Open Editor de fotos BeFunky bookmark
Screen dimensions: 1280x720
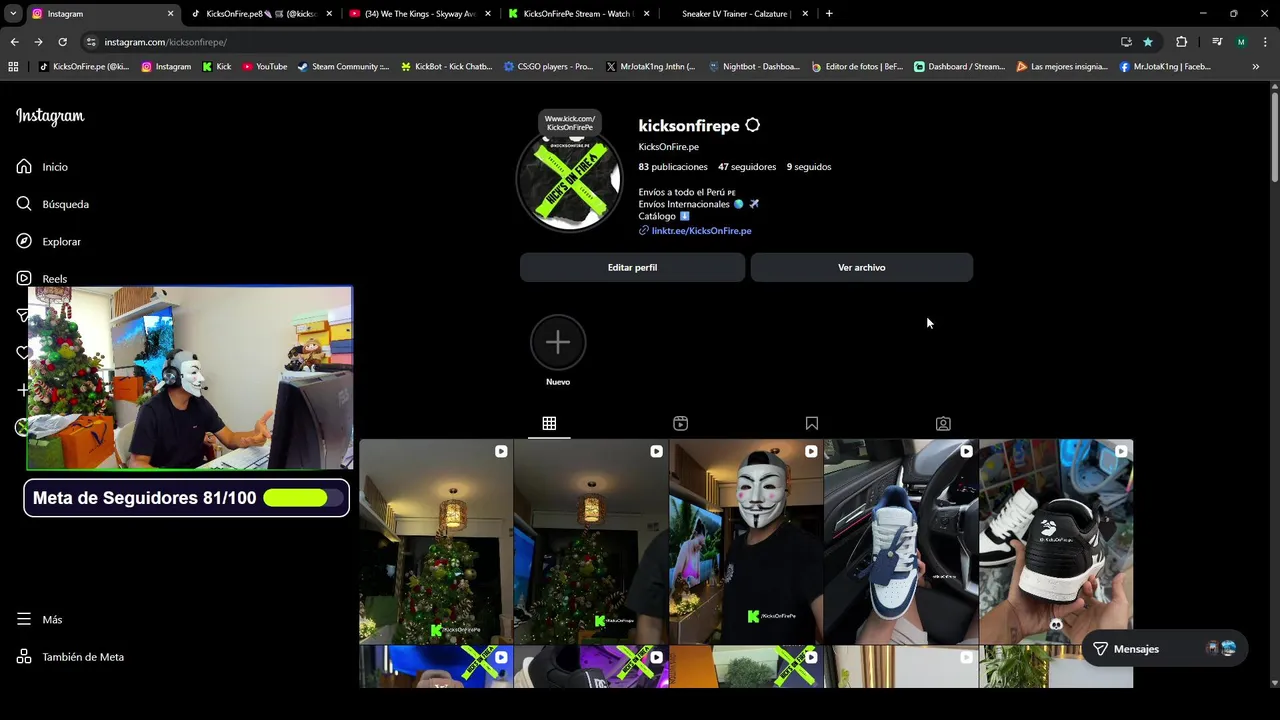pyautogui.click(x=857, y=67)
